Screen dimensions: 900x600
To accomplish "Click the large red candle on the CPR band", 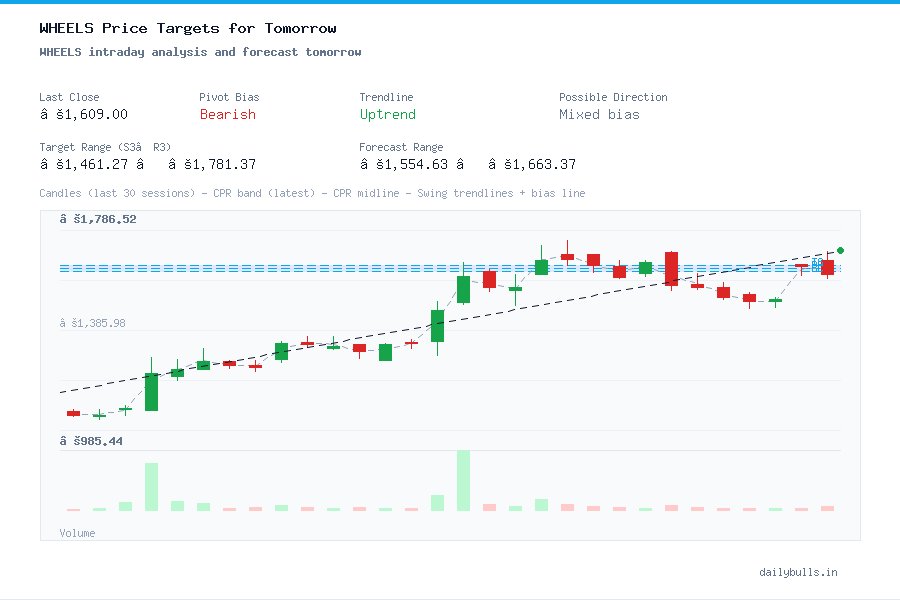I will [x=671, y=269].
